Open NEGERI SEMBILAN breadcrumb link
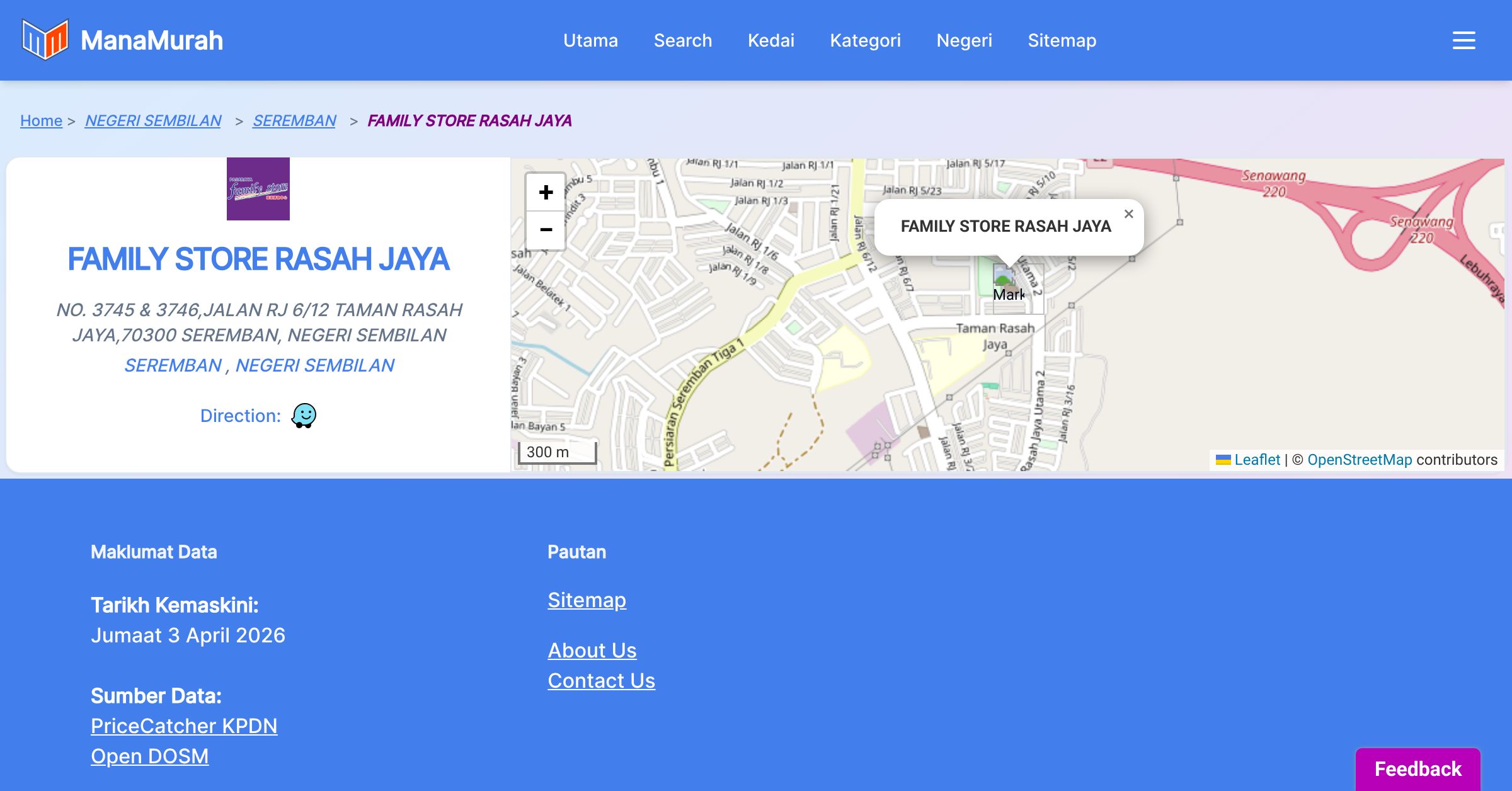1512x791 pixels. pyautogui.click(x=153, y=120)
